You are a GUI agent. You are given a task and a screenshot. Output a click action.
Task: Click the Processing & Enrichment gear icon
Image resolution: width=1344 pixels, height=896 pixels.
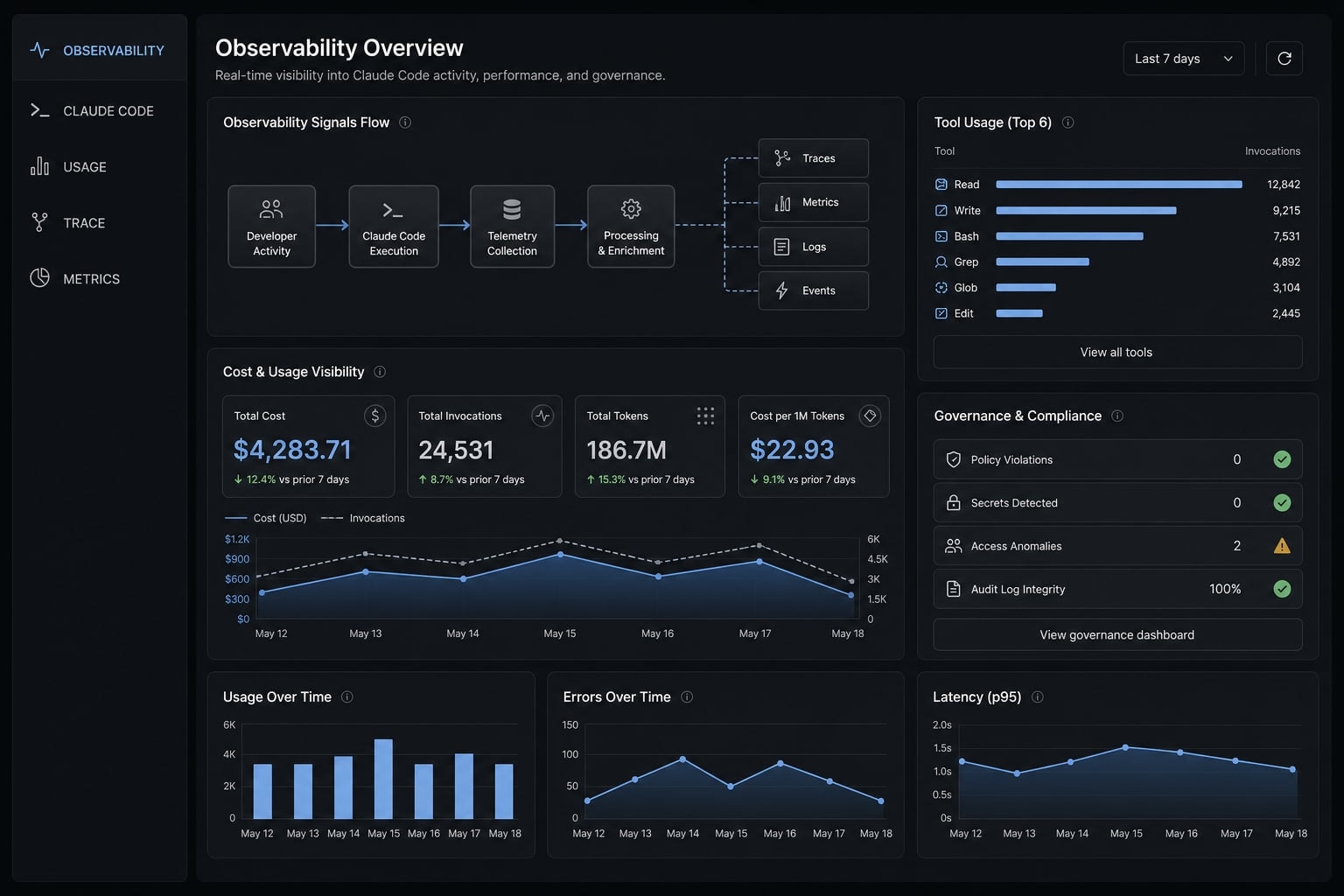coord(631,209)
